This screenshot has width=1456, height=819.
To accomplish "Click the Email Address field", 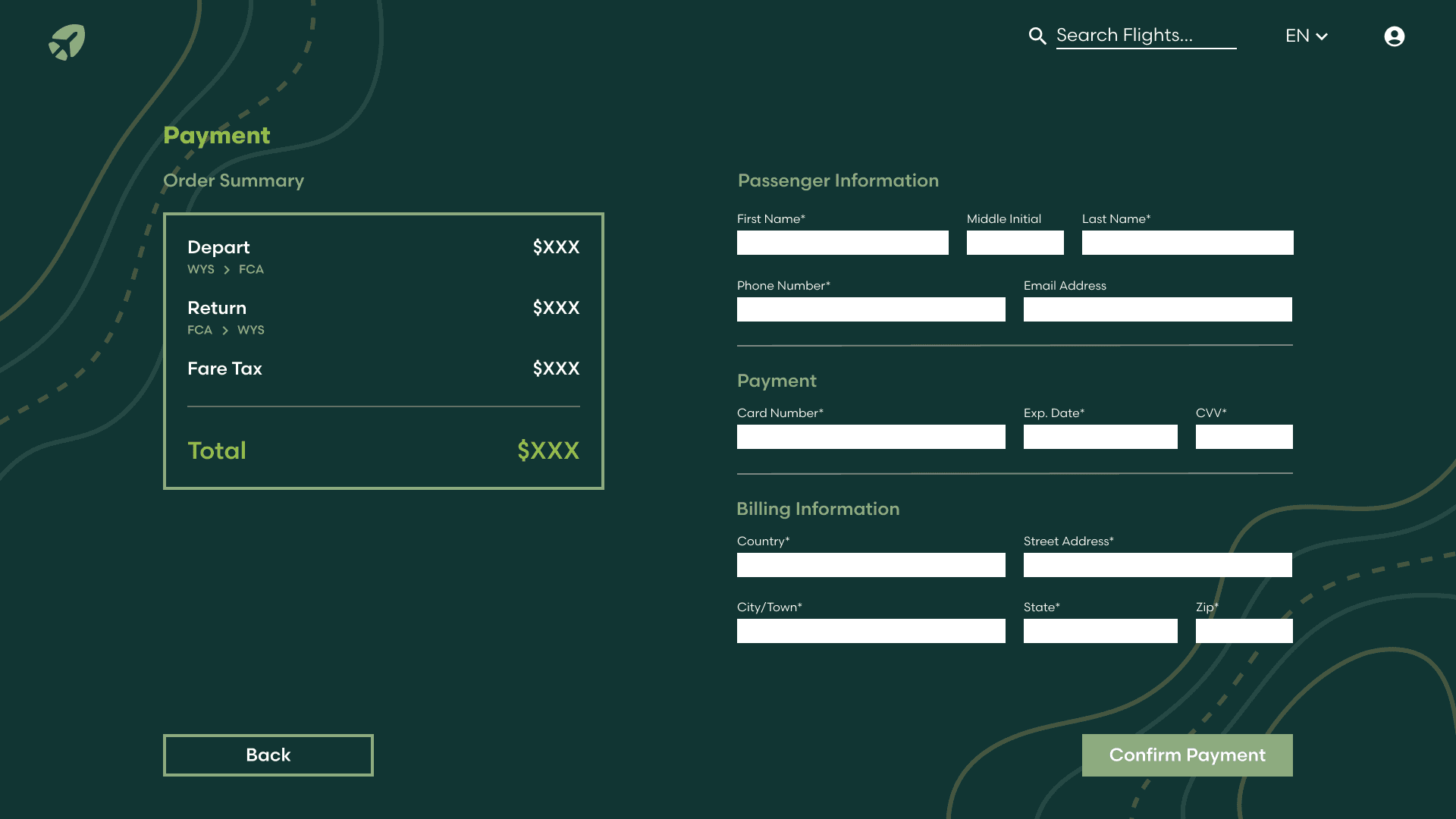I will 1157,309.
